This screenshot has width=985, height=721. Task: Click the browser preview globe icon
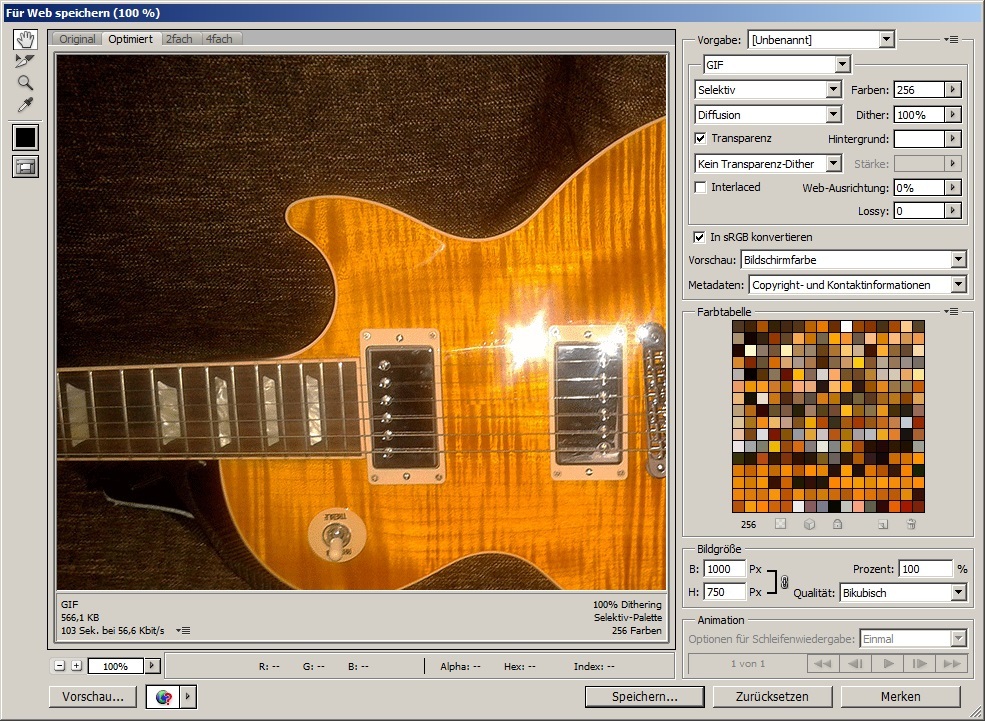(164, 696)
